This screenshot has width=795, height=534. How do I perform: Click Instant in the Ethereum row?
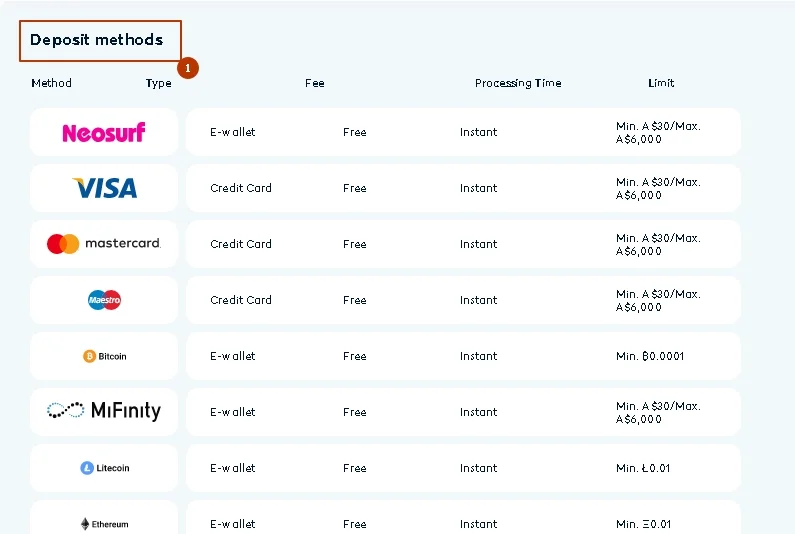(x=479, y=524)
